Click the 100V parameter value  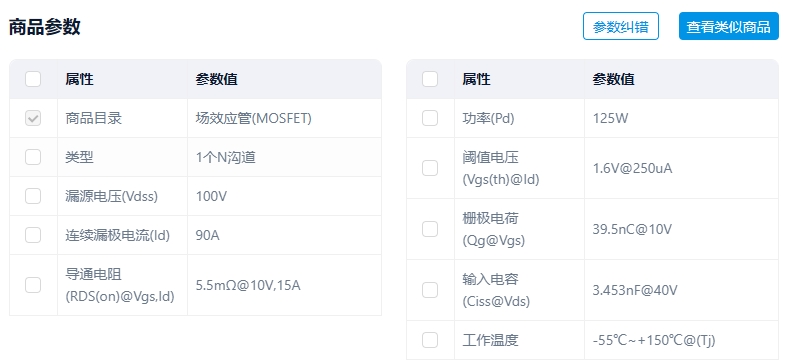211,196
